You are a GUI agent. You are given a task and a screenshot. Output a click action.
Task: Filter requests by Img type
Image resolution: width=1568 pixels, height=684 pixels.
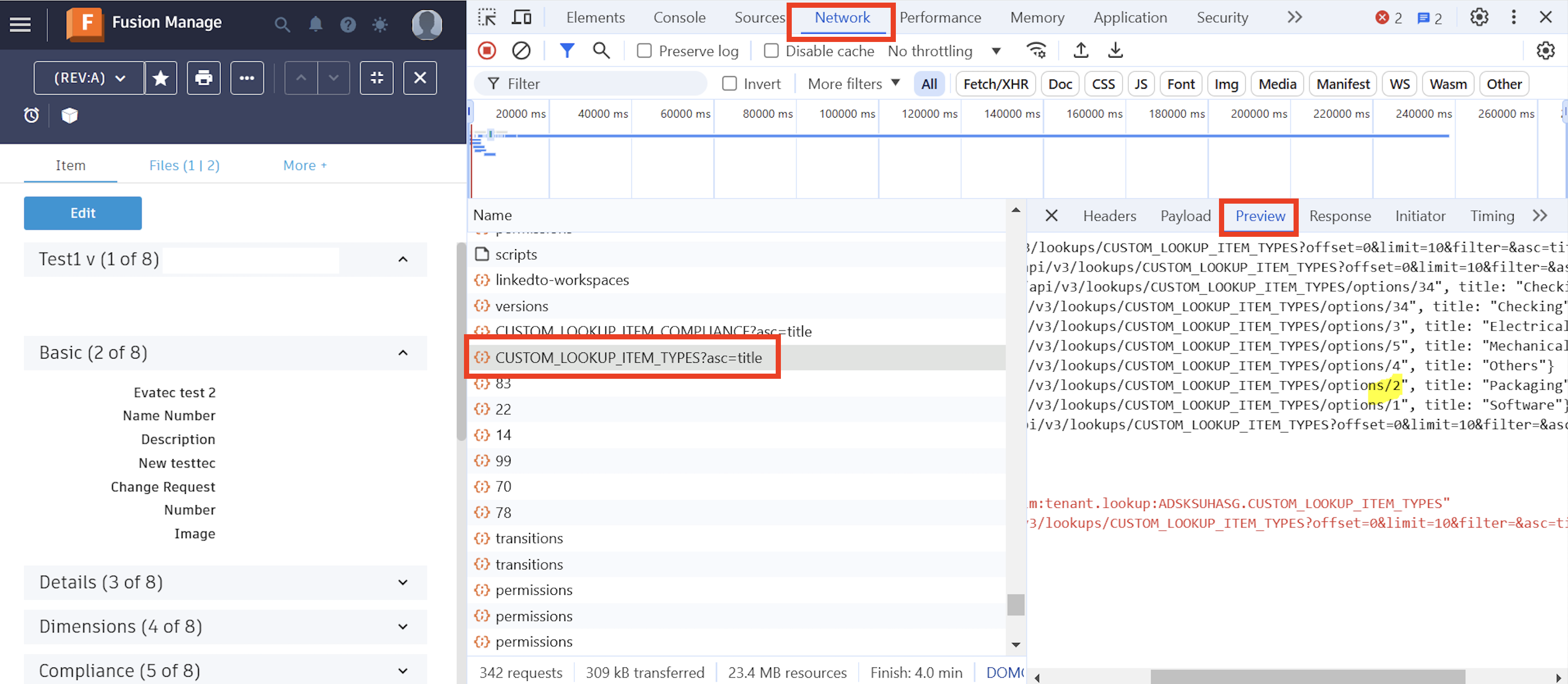[1226, 83]
